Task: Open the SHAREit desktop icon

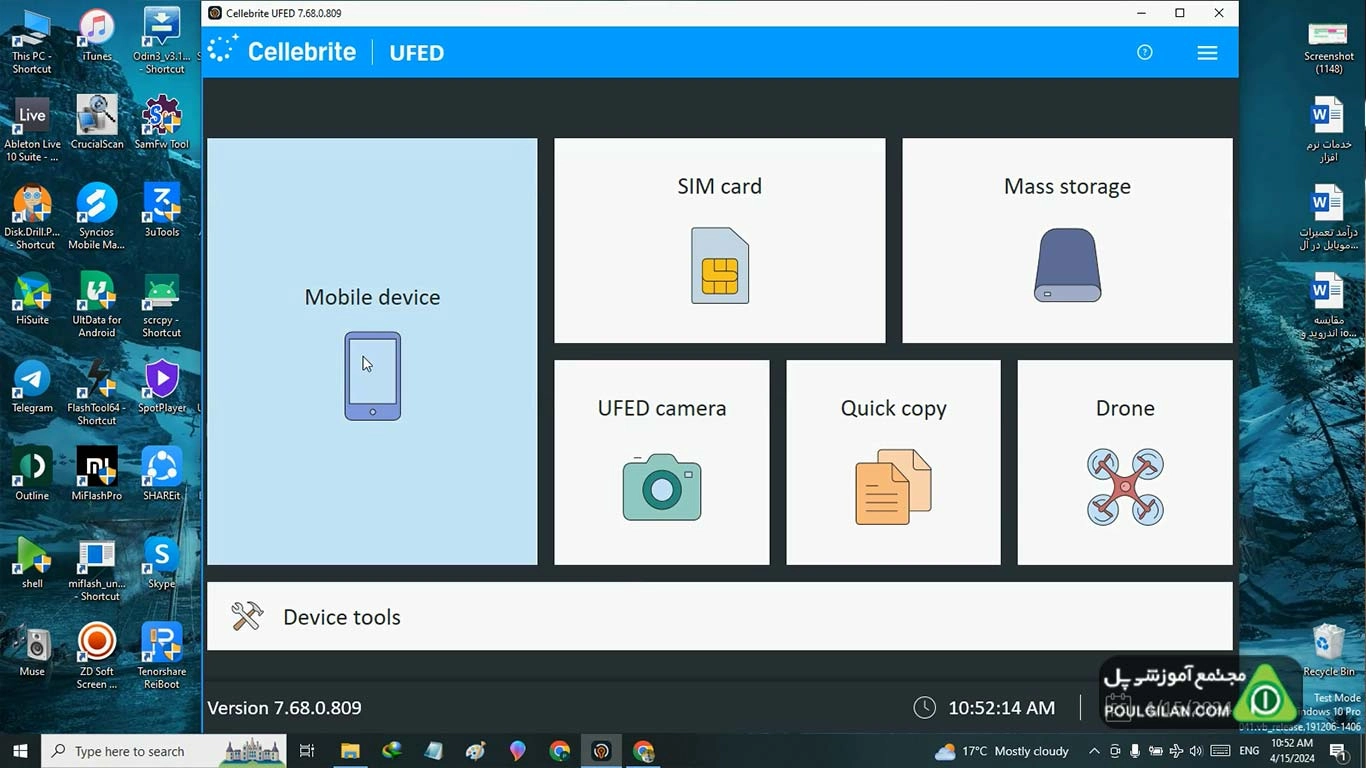Action: (161, 476)
